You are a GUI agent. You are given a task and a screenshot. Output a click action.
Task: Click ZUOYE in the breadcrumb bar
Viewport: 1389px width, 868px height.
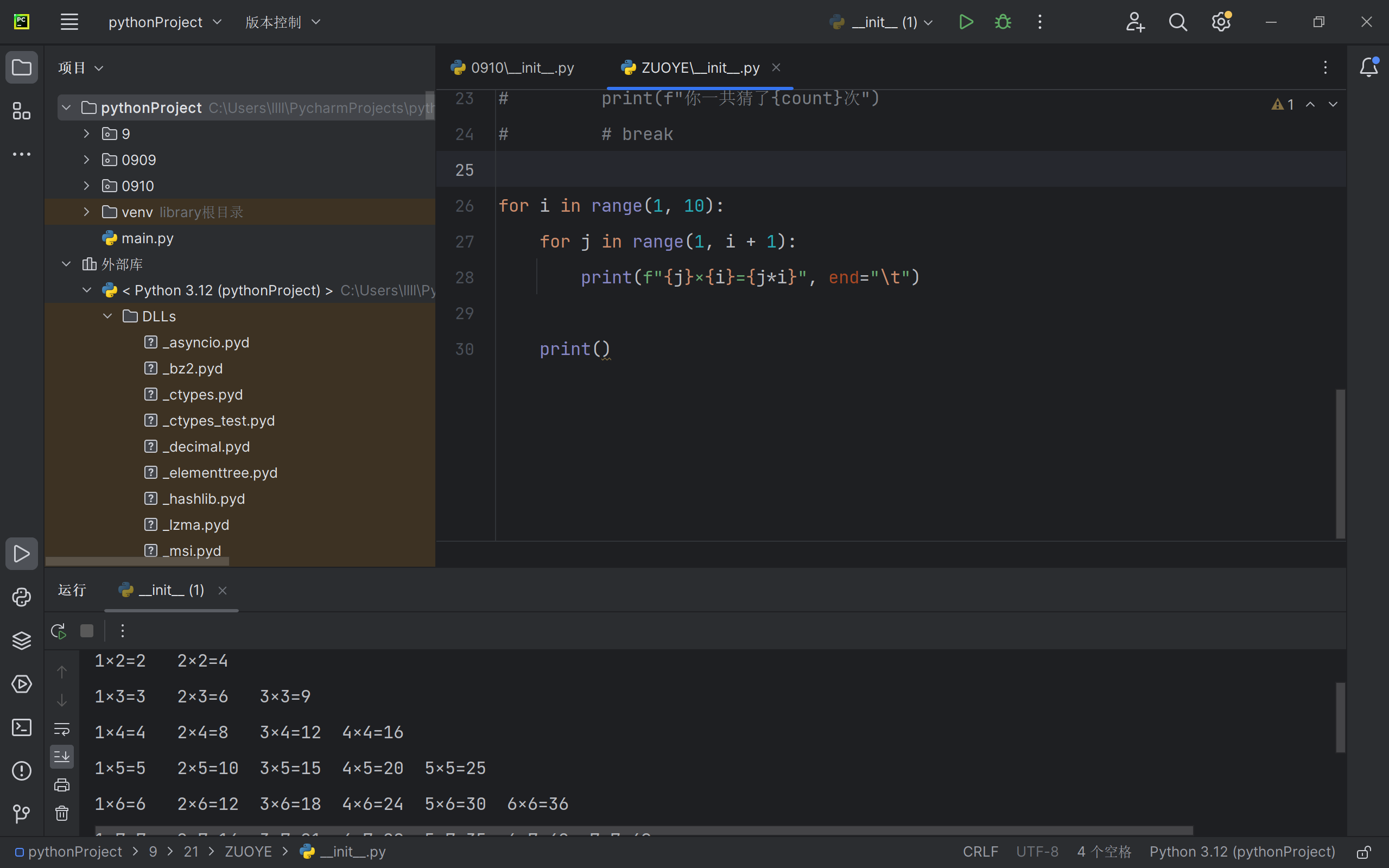[249, 851]
